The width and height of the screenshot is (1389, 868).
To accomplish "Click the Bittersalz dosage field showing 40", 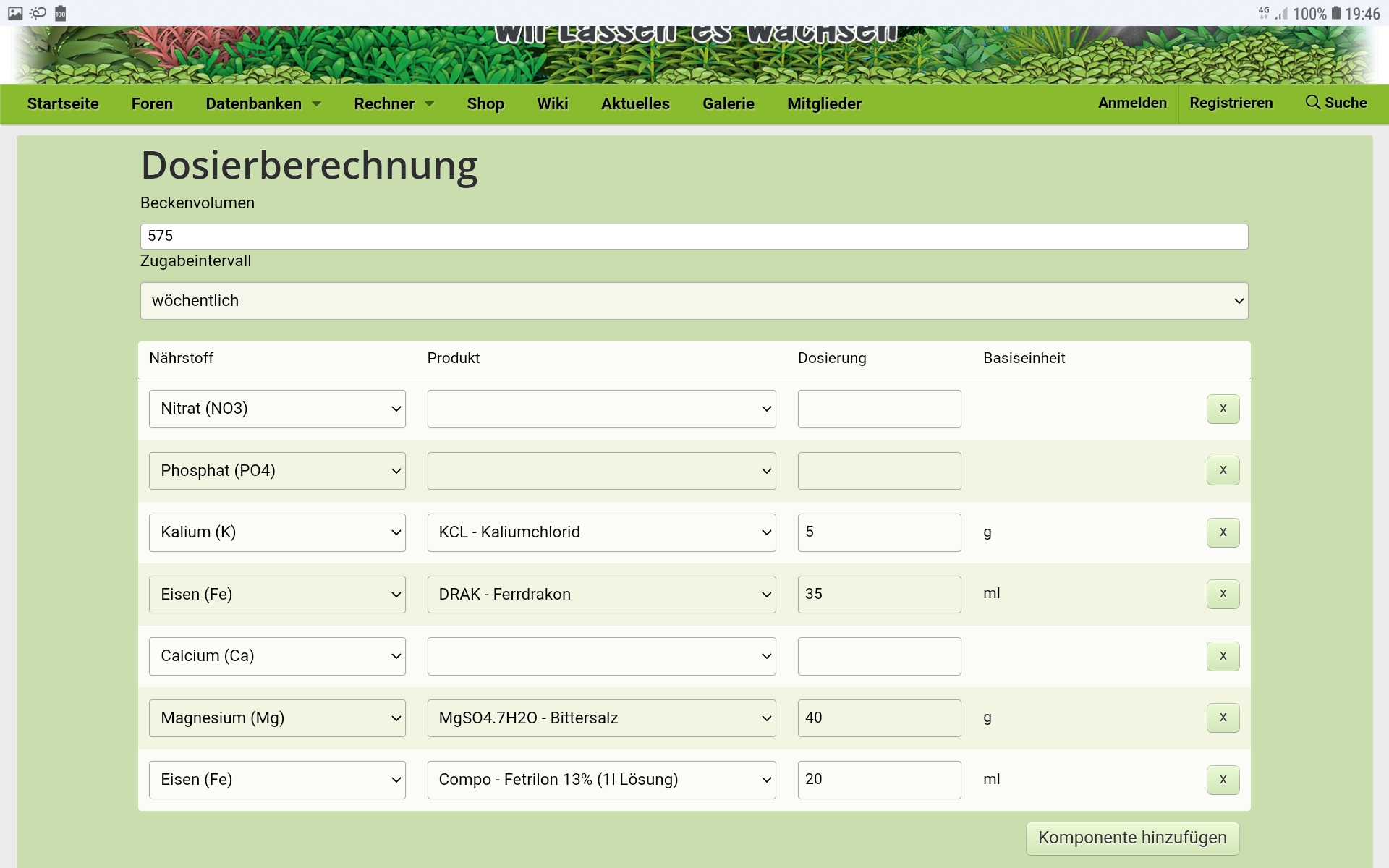I will click(x=879, y=718).
